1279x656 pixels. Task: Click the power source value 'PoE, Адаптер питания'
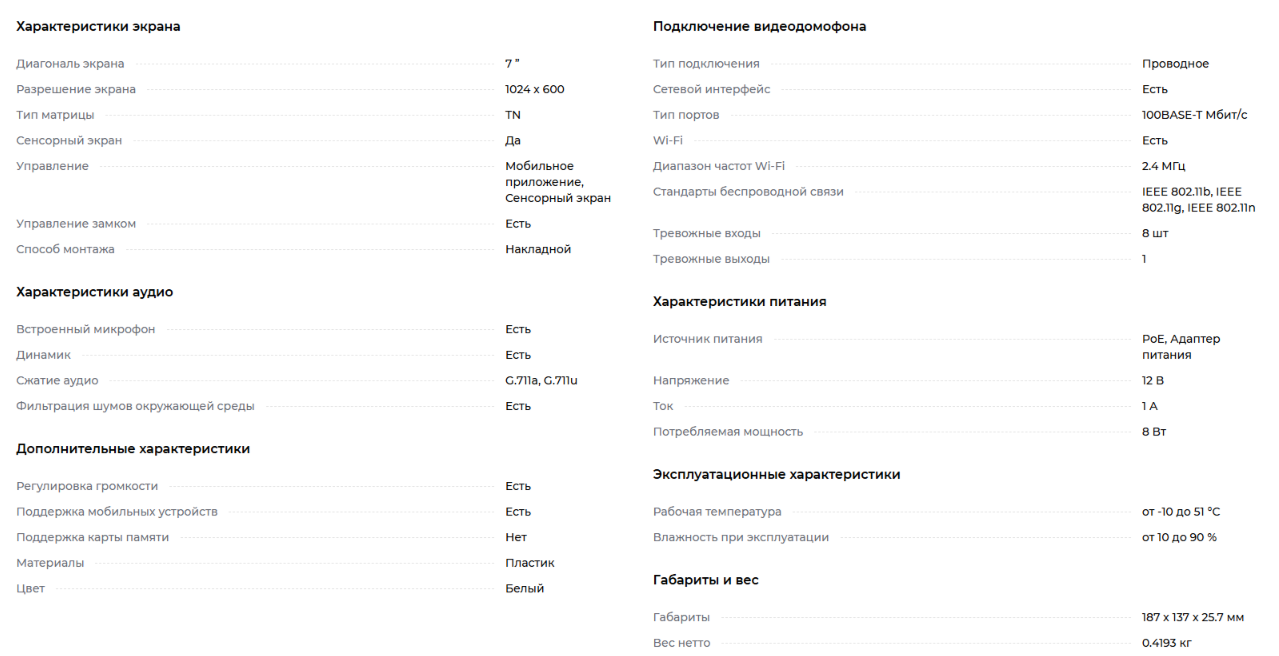(x=1180, y=347)
